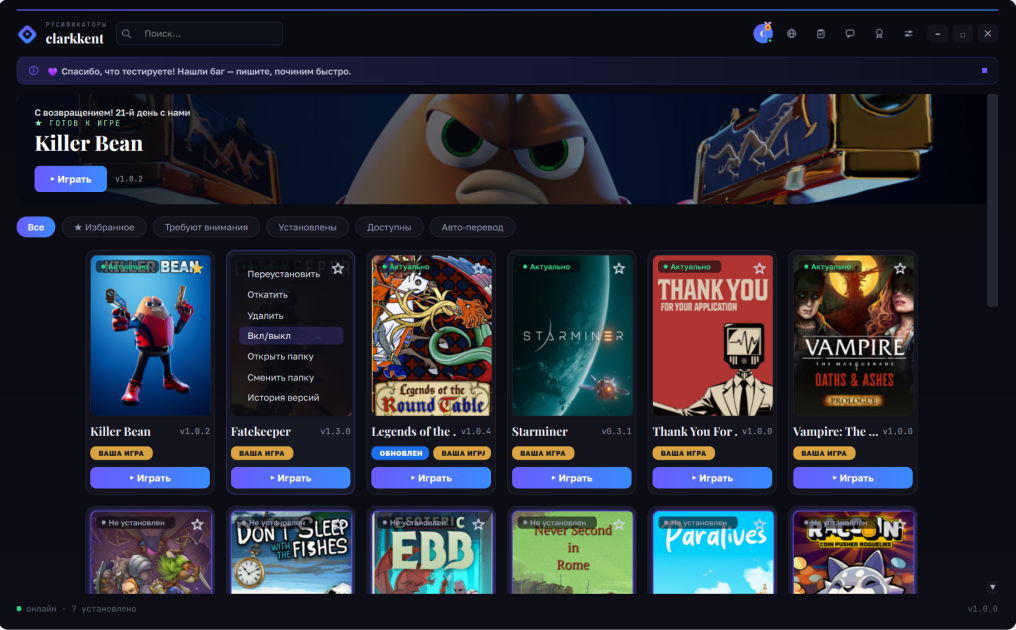Image resolution: width=1016 pixels, height=630 pixels.
Task: Toggle favorite star on Fatekeeper card
Action: coord(338,268)
